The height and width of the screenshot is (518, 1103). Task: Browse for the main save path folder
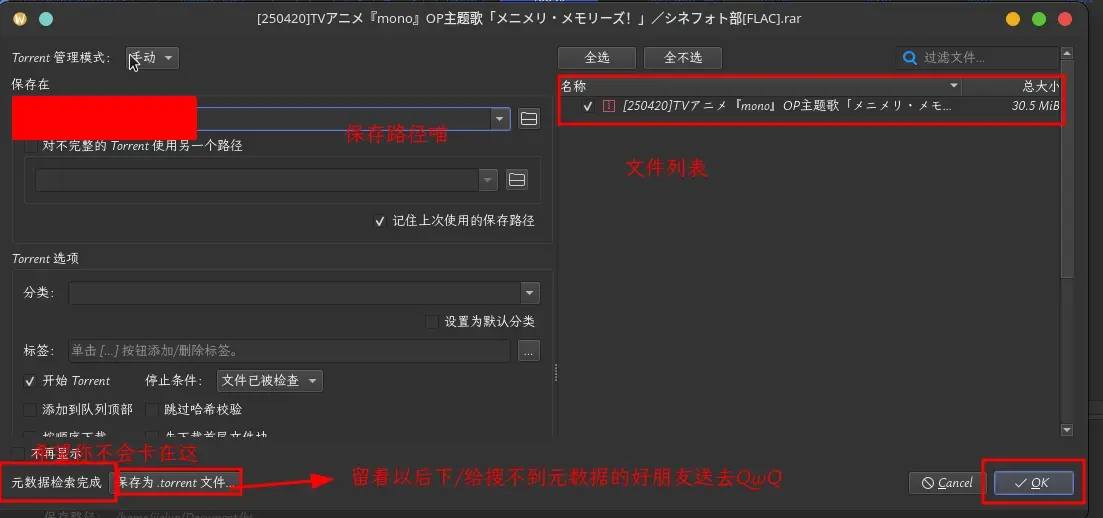tap(529, 119)
